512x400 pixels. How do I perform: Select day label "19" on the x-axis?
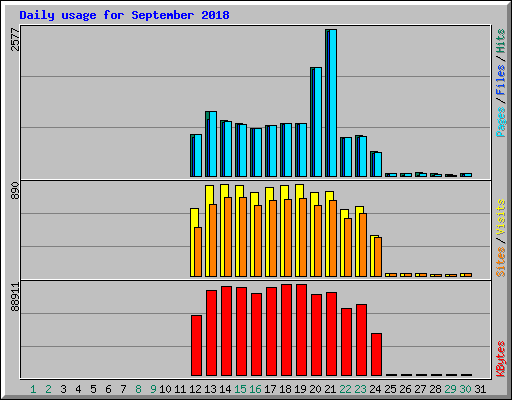(x=300, y=389)
